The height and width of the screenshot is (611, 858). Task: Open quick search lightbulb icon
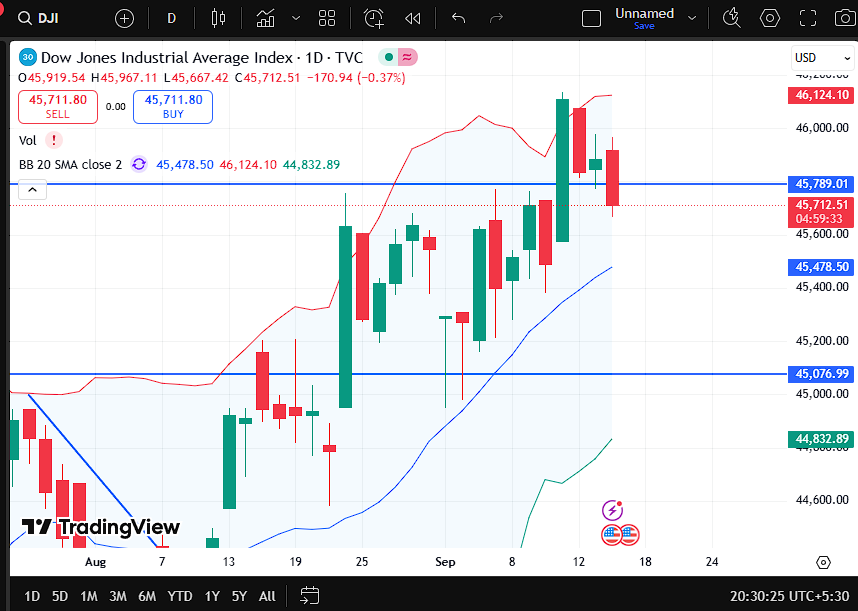coord(731,18)
